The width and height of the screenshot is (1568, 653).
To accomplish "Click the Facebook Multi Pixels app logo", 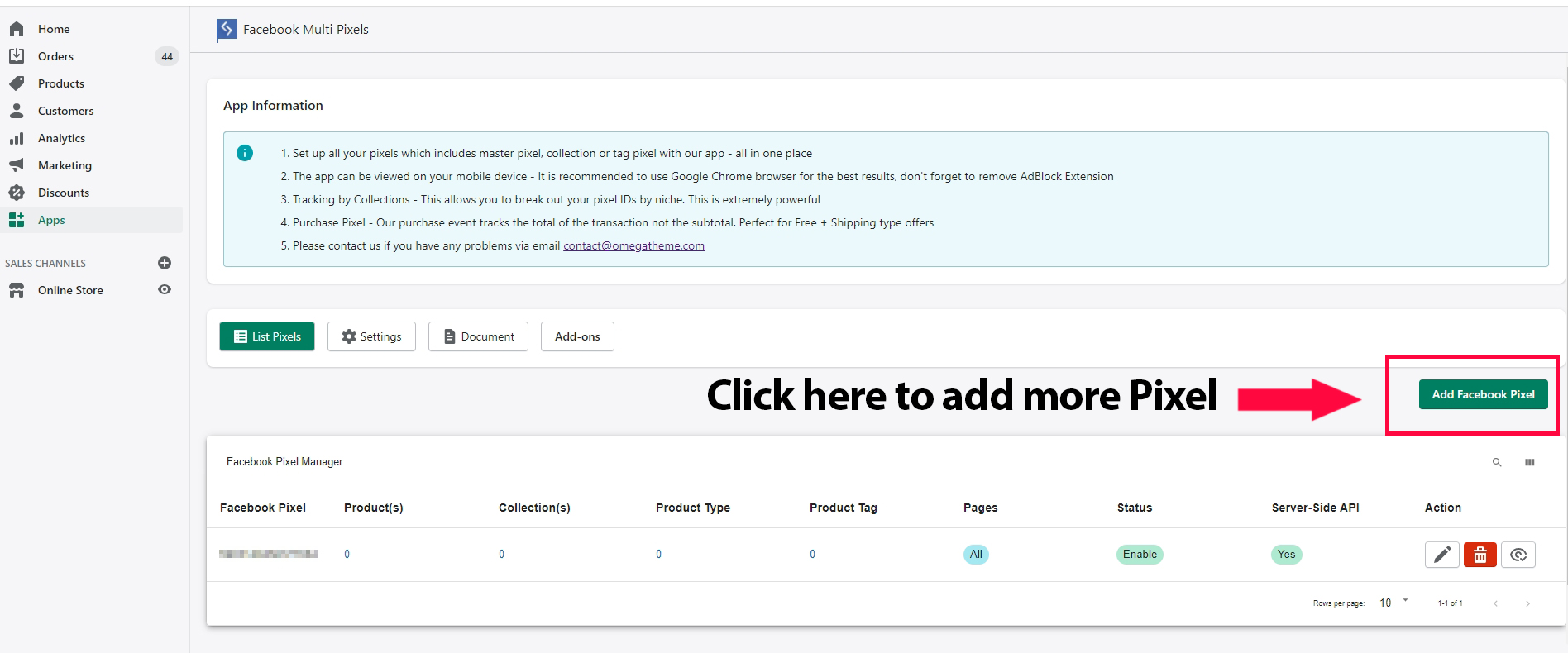I will coord(226,30).
